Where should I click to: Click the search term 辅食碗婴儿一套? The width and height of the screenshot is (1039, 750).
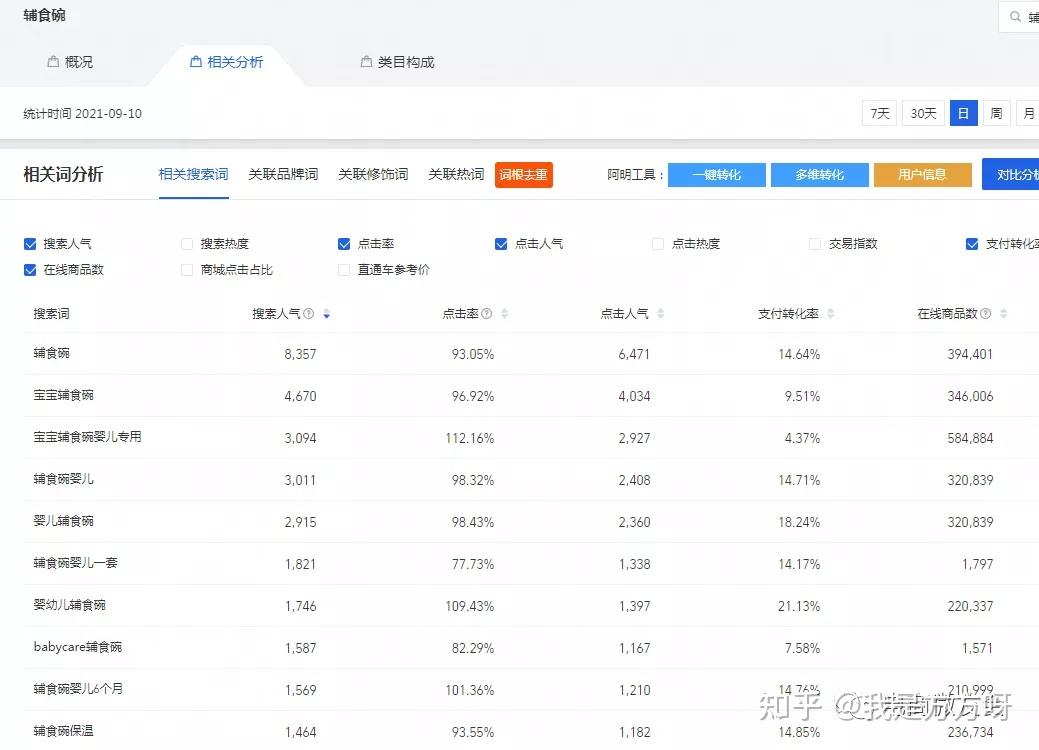point(76,563)
